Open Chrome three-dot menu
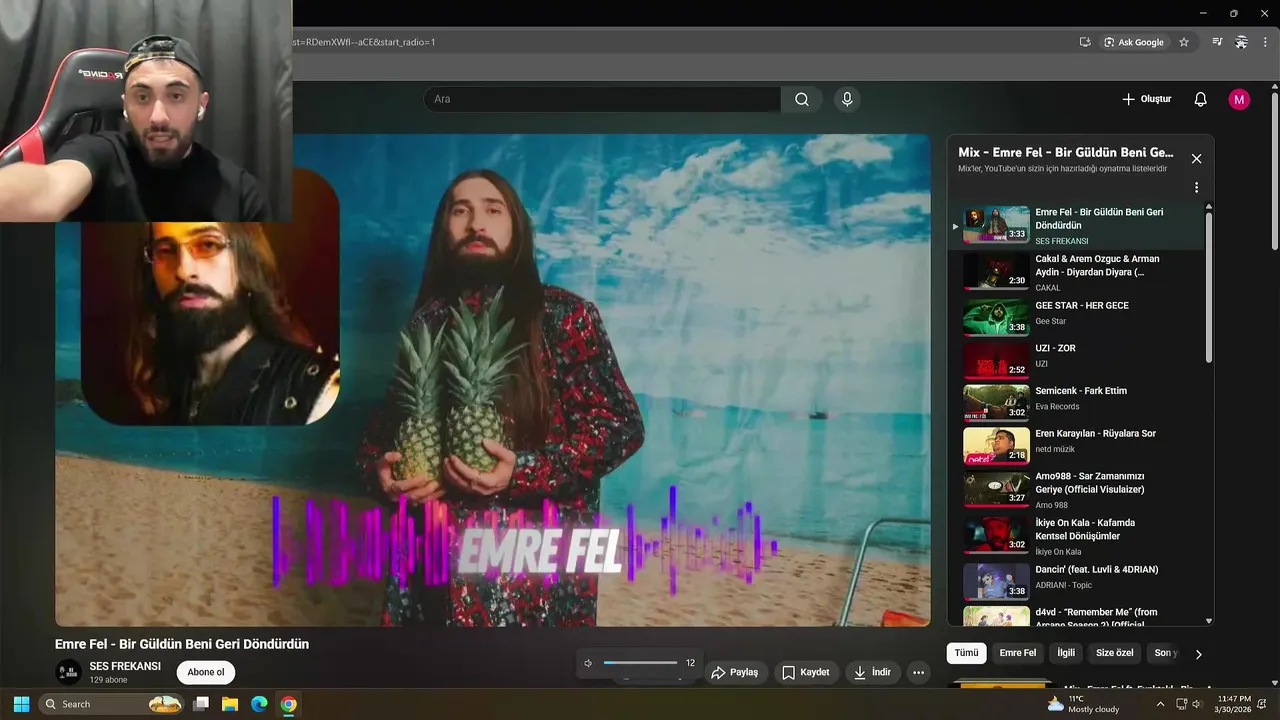Screen dimensions: 1280x720 [1265, 42]
